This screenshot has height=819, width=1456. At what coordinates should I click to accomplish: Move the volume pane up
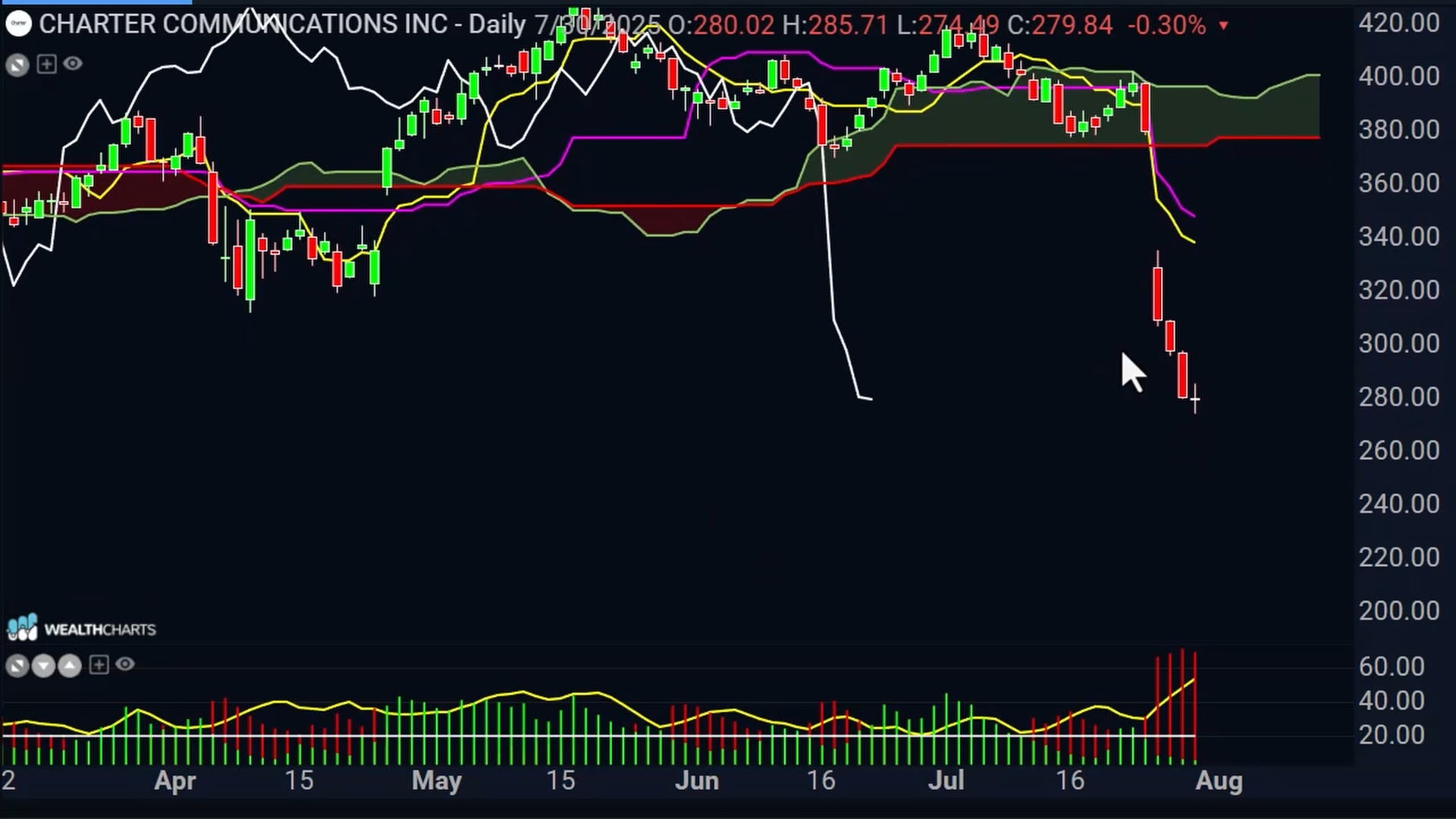[69, 666]
